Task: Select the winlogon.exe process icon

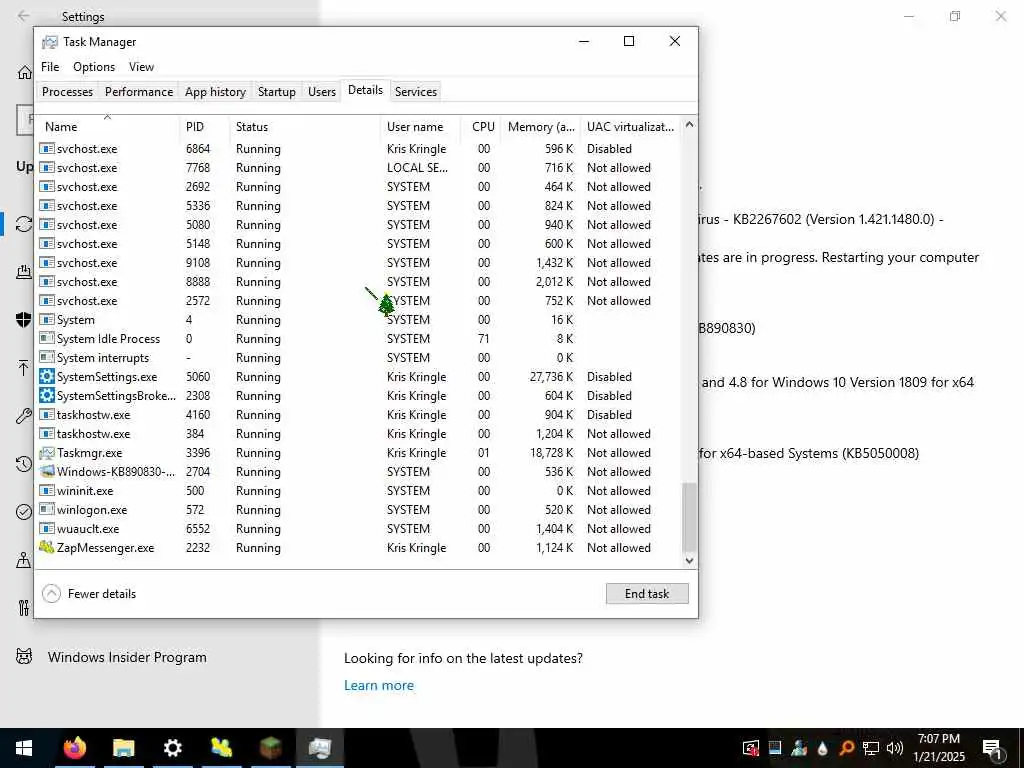Action: click(x=46, y=509)
